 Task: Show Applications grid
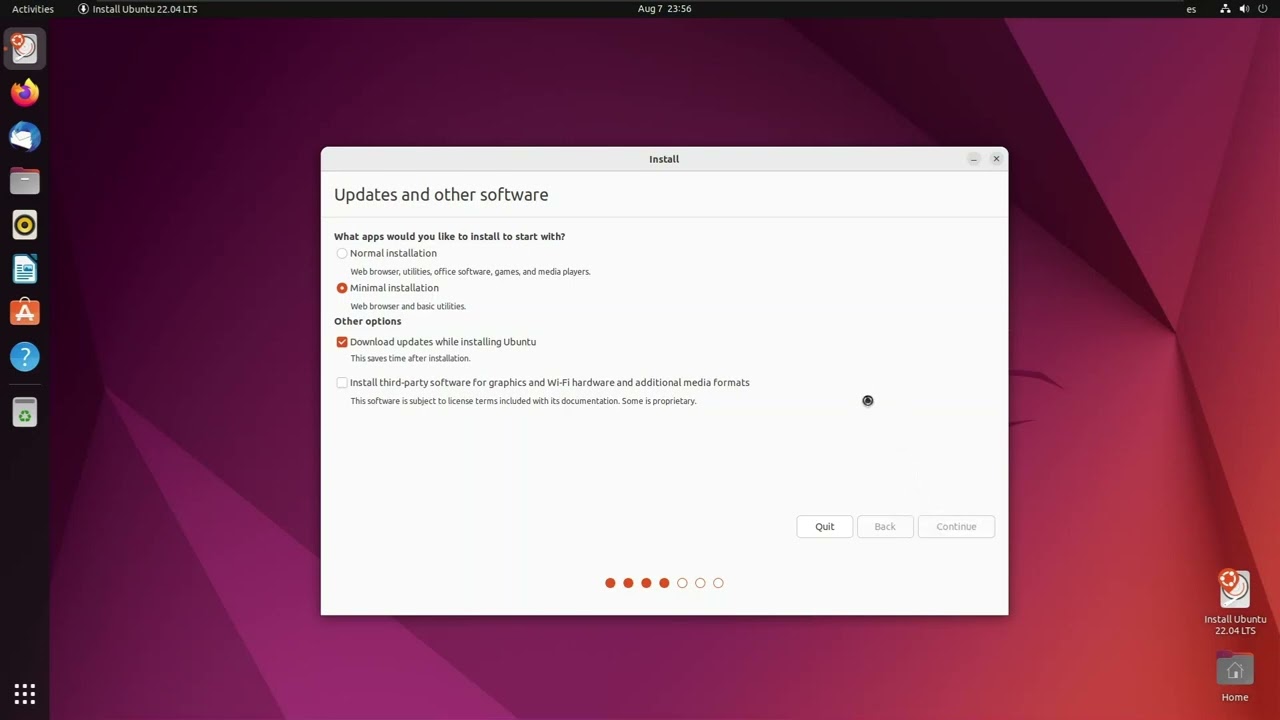(x=25, y=693)
